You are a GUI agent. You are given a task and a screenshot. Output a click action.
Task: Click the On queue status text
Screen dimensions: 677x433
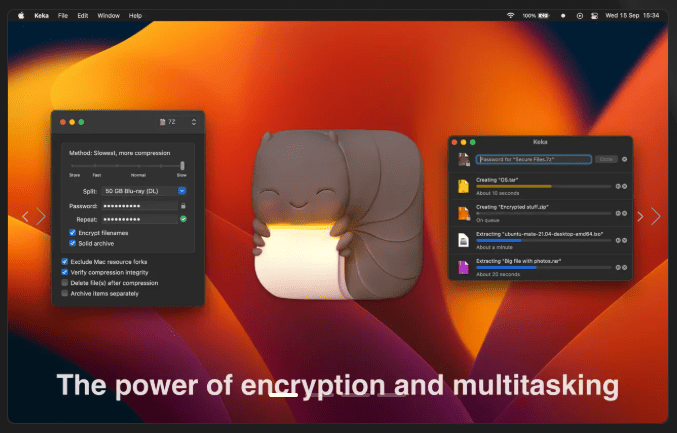[487, 220]
